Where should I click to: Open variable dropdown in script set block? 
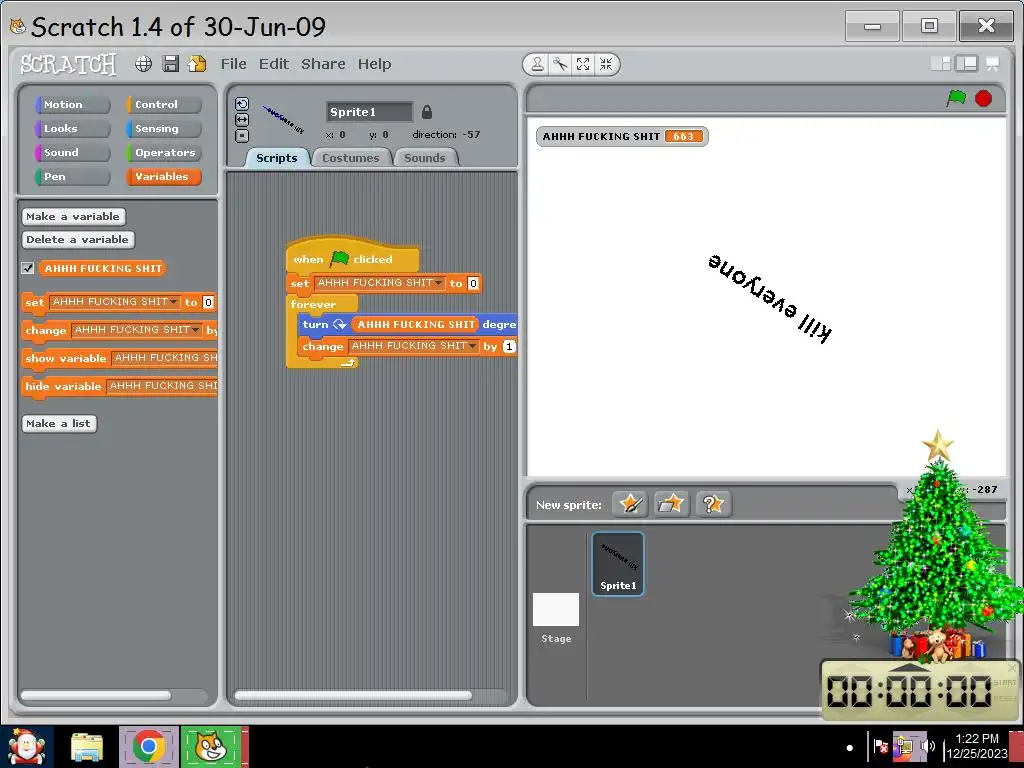[x=438, y=283]
